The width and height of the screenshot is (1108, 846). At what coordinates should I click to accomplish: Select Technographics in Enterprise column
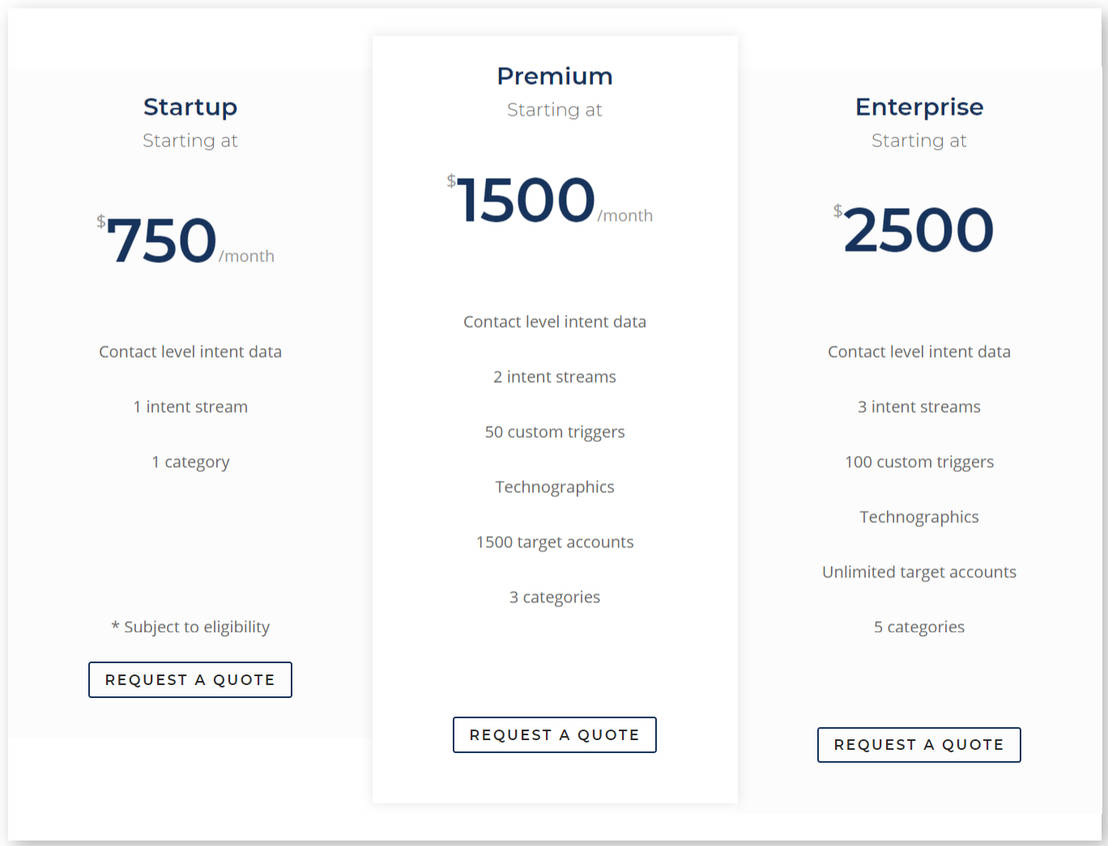point(919,517)
